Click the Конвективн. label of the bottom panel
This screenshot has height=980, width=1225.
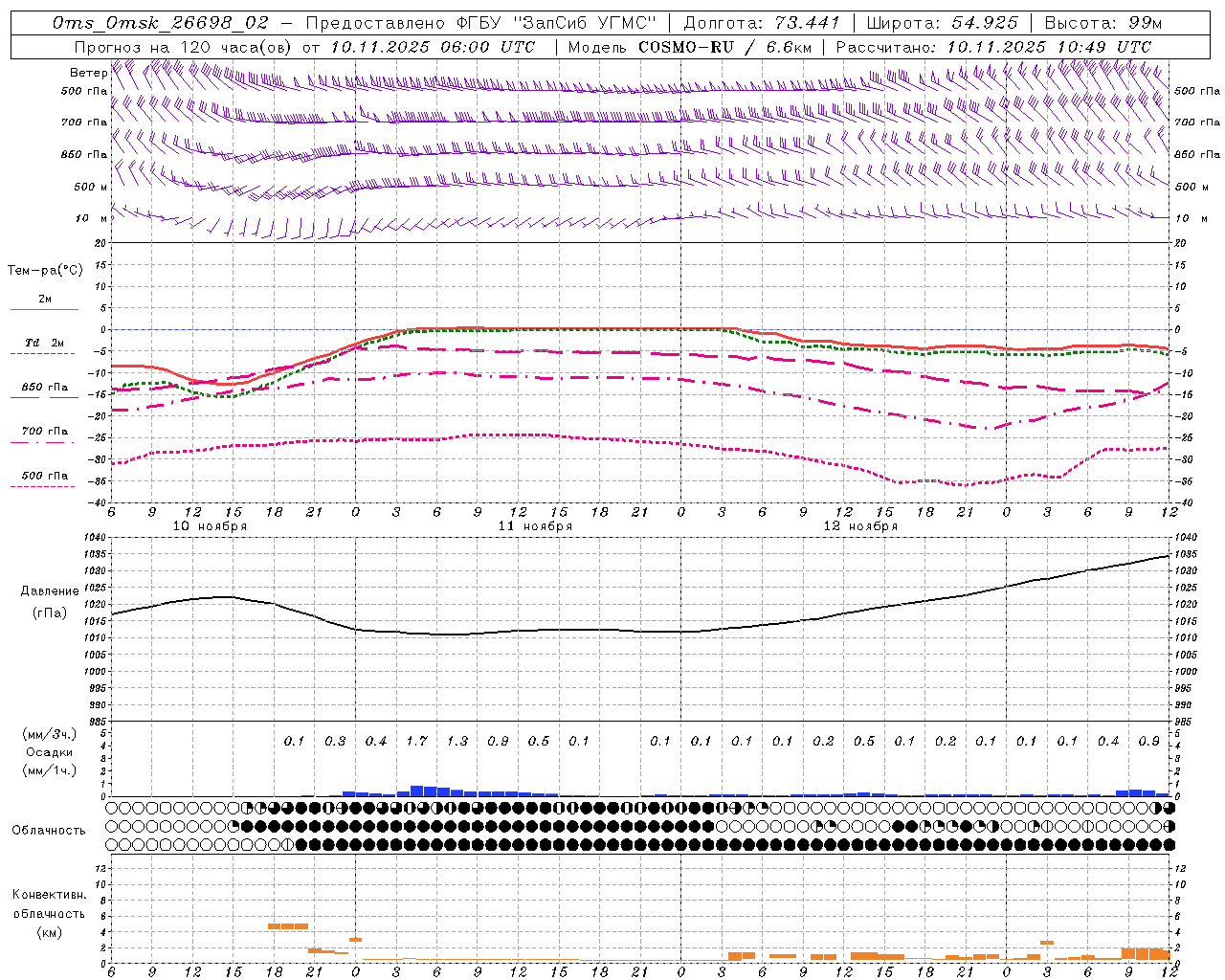49,895
